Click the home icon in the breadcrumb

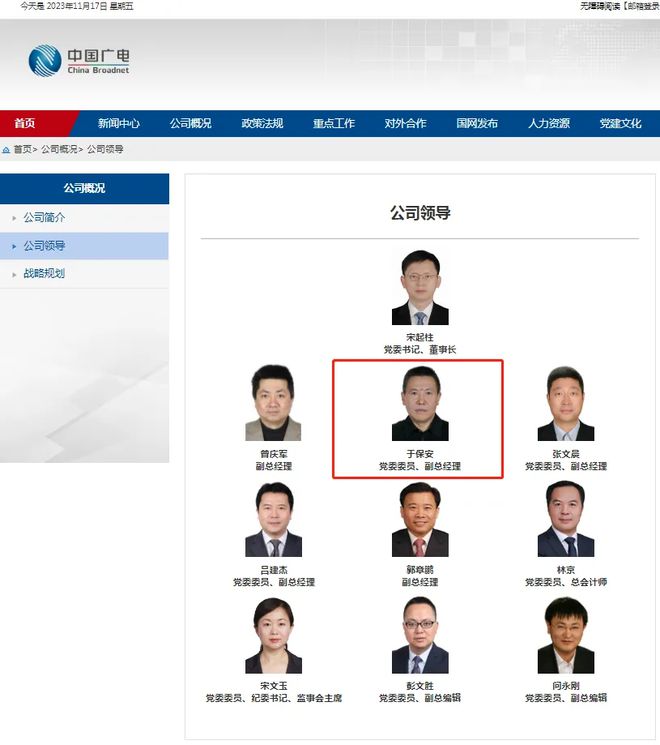point(6,150)
